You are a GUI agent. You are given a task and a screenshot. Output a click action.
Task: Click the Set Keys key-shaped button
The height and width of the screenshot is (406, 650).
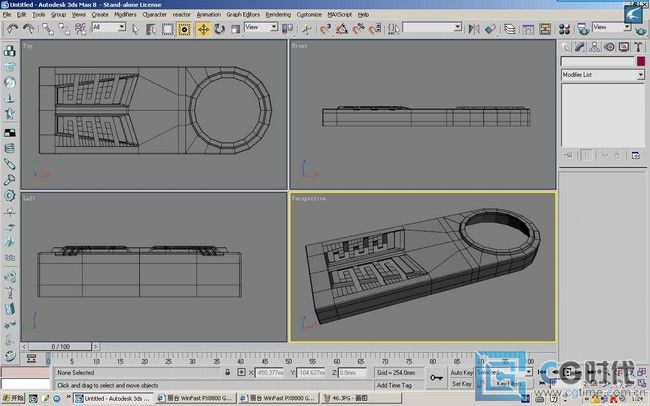coord(436,377)
